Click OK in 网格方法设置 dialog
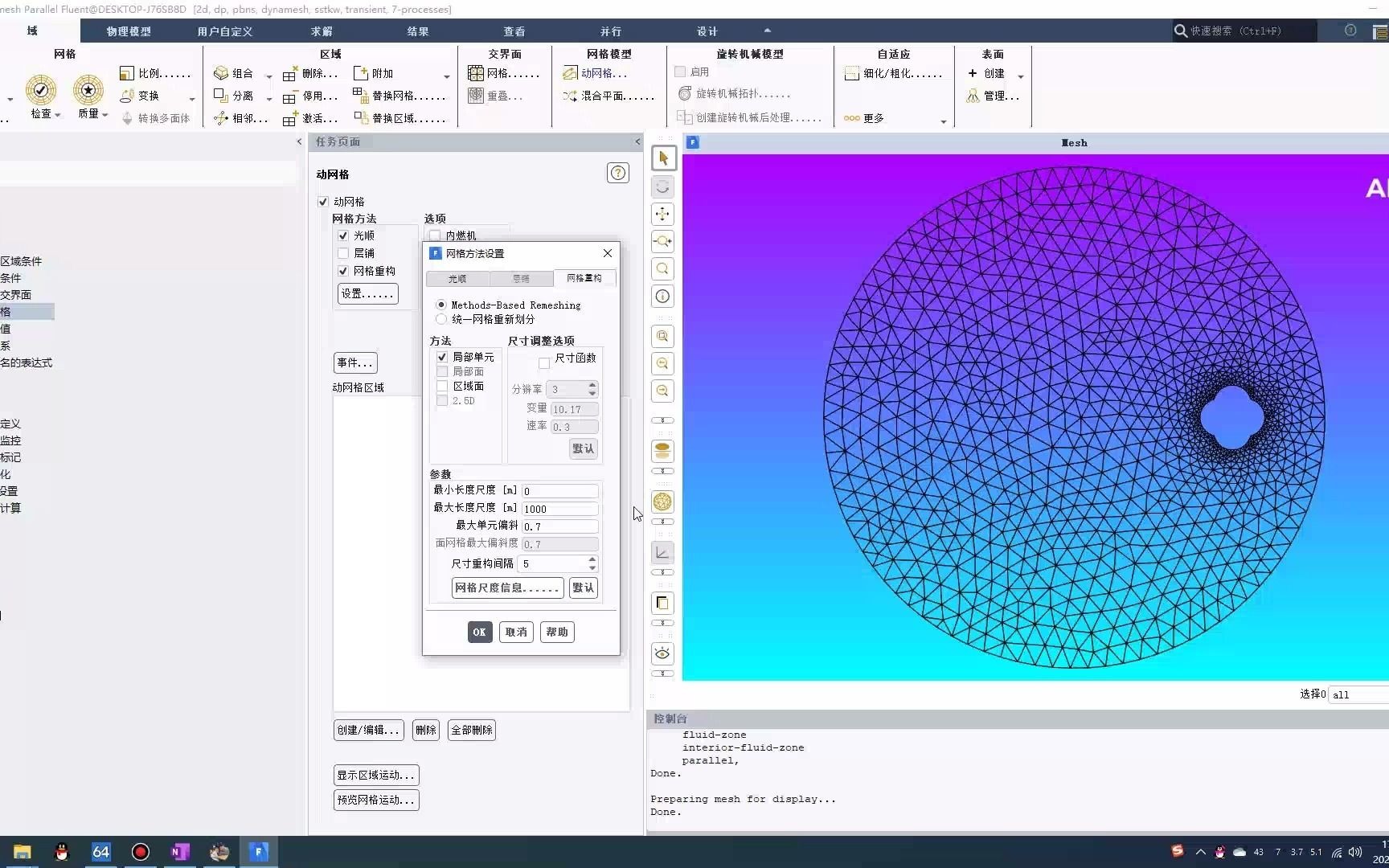Image resolution: width=1389 pixels, height=868 pixels. [x=479, y=632]
